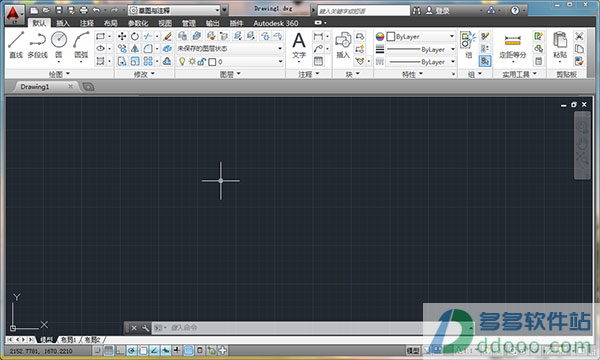This screenshot has height=360, width=600.
Task: Select the Fillet tool in Modify panel
Action: 148,49
